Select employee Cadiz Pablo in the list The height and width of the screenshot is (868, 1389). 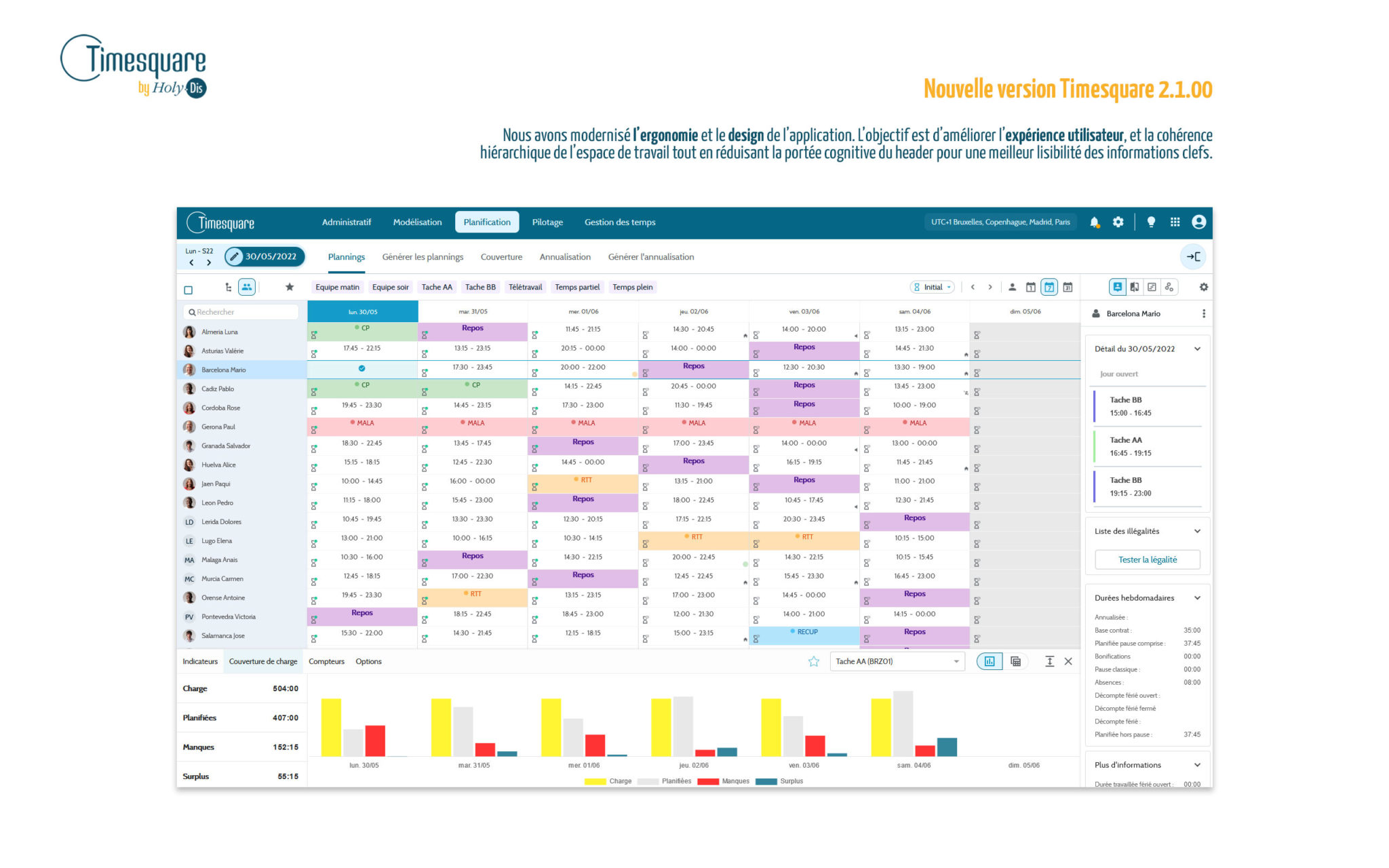(242, 389)
